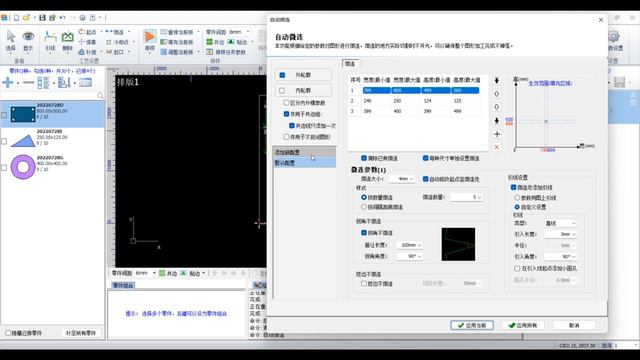The width and height of the screenshot is (640, 360).
Task: Click move-to-top arrow beside size table
Action: (x=497, y=80)
